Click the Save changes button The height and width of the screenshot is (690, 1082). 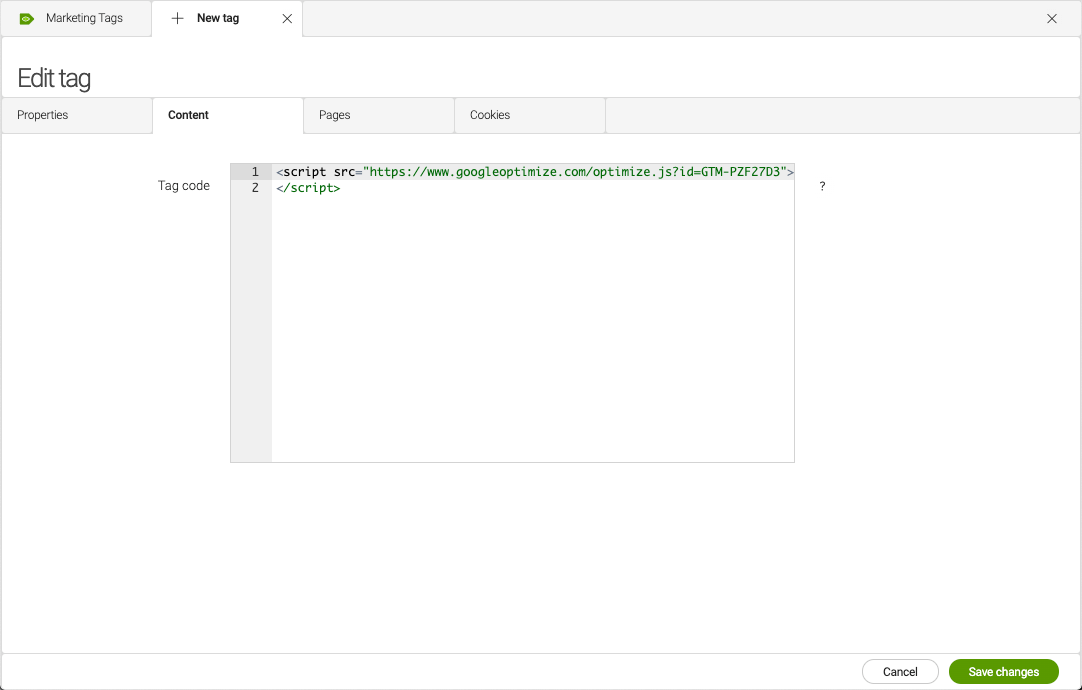pos(1003,671)
